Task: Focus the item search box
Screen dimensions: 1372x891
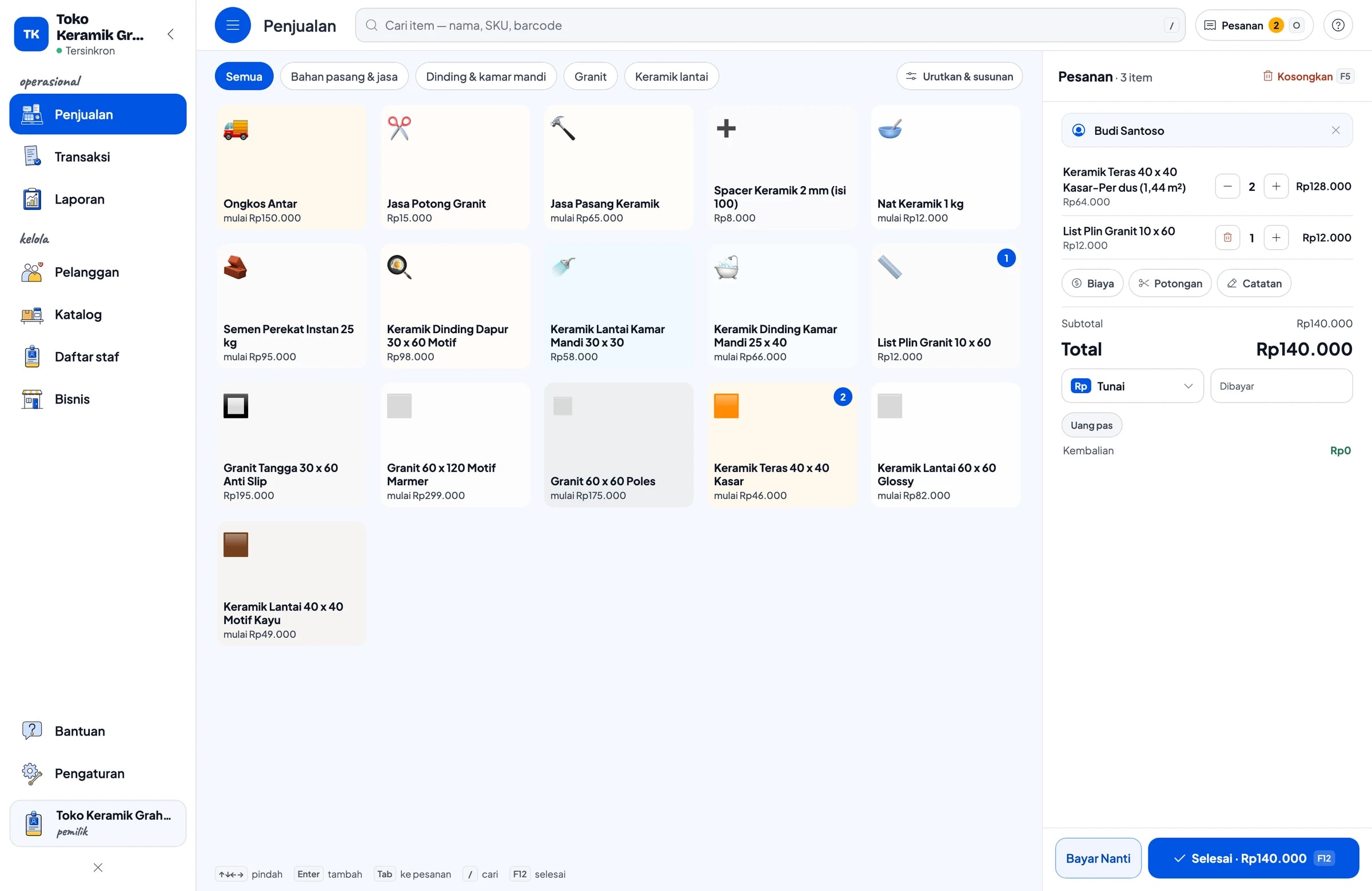Action: [x=769, y=25]
